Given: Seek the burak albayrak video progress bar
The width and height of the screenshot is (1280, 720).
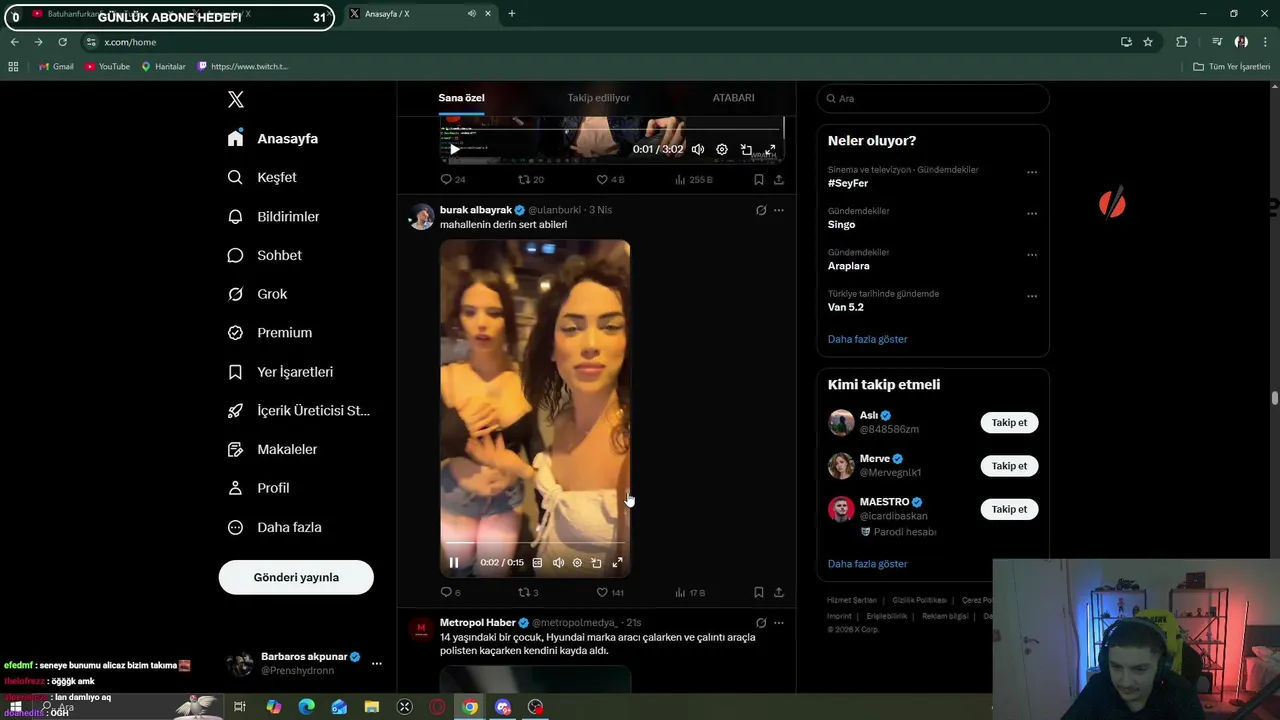Looking at the screenshot, I should (x=535, y=544).
